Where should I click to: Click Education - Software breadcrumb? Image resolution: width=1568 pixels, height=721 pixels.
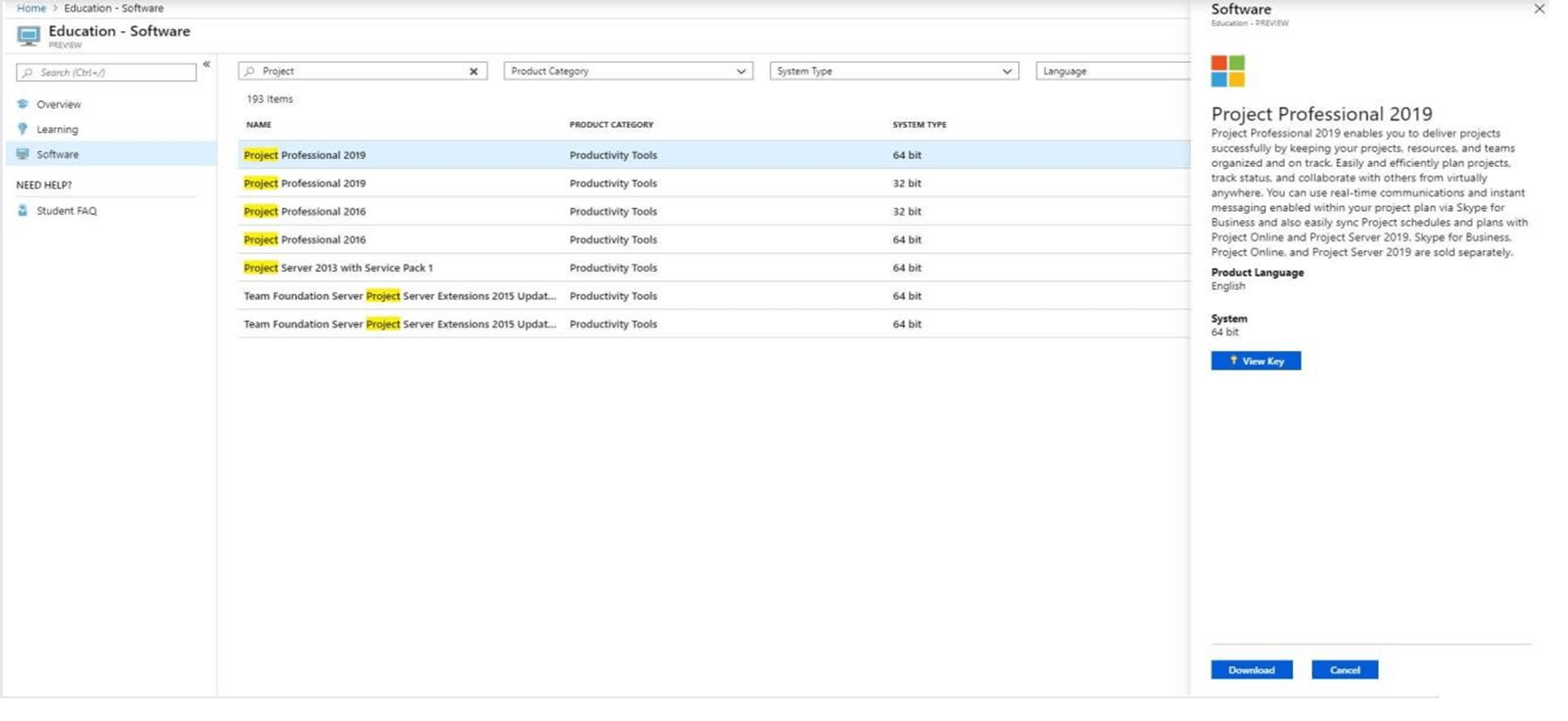(x=114, y=8)
